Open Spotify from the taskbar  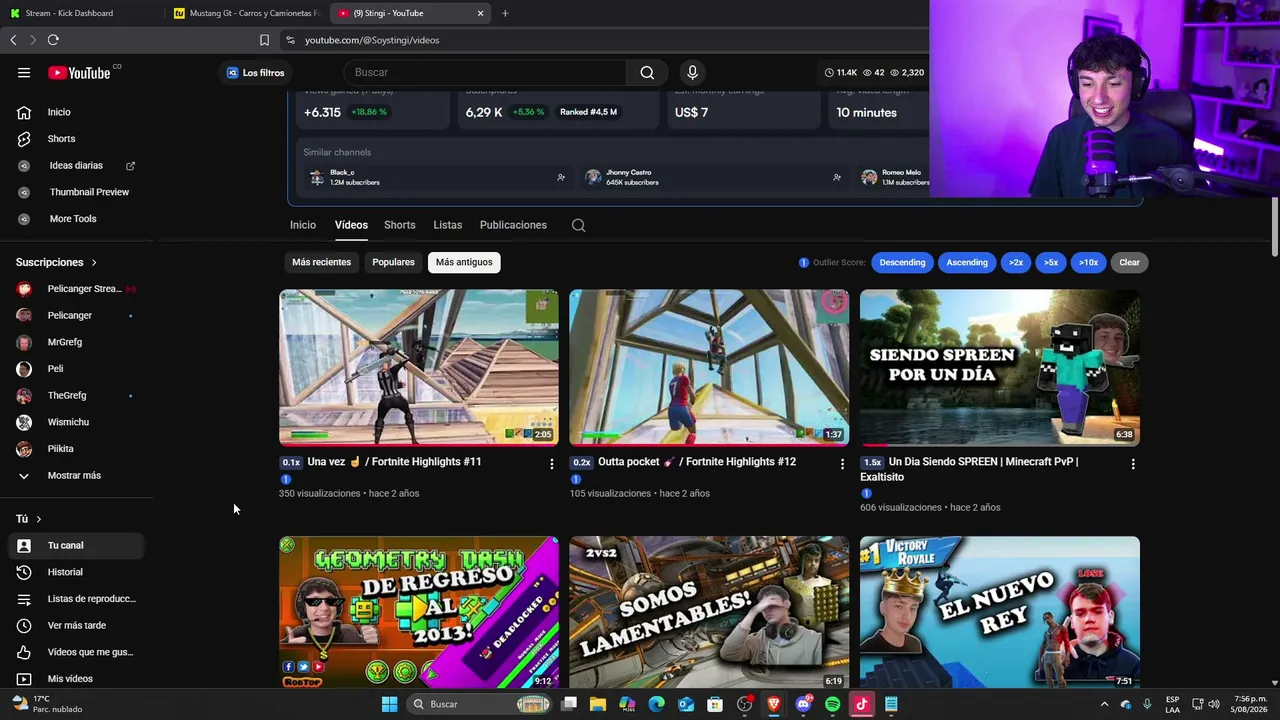(833, 704)
